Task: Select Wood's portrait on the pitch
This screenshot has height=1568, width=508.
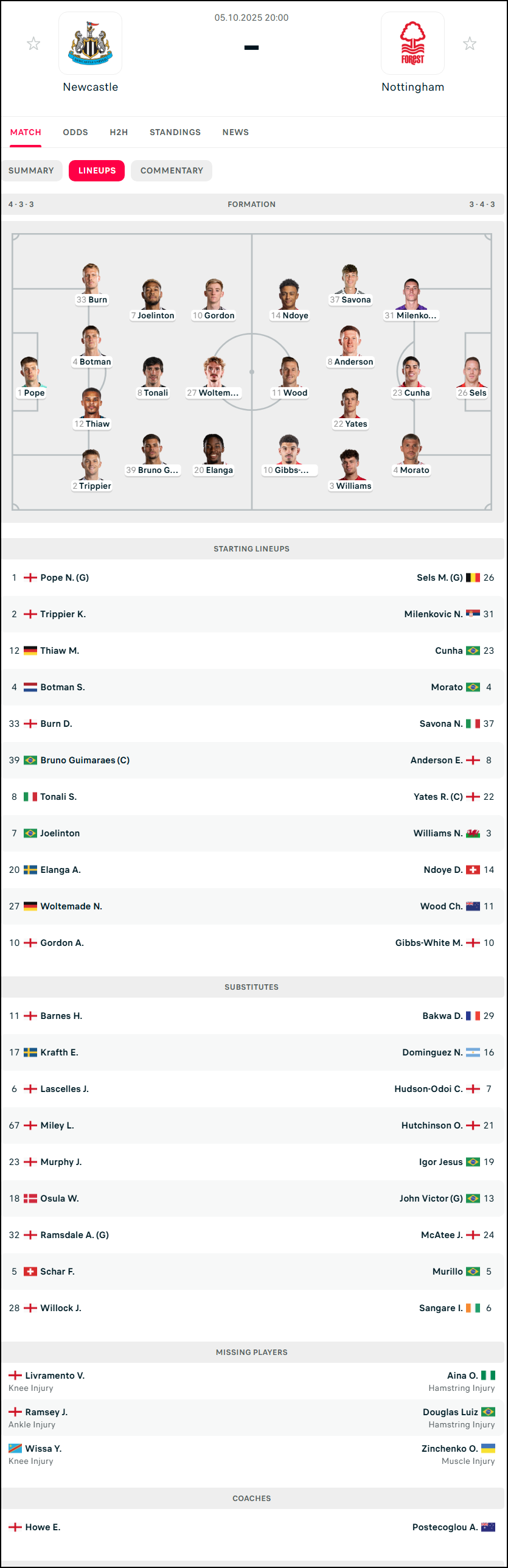Action: [290, 372]
